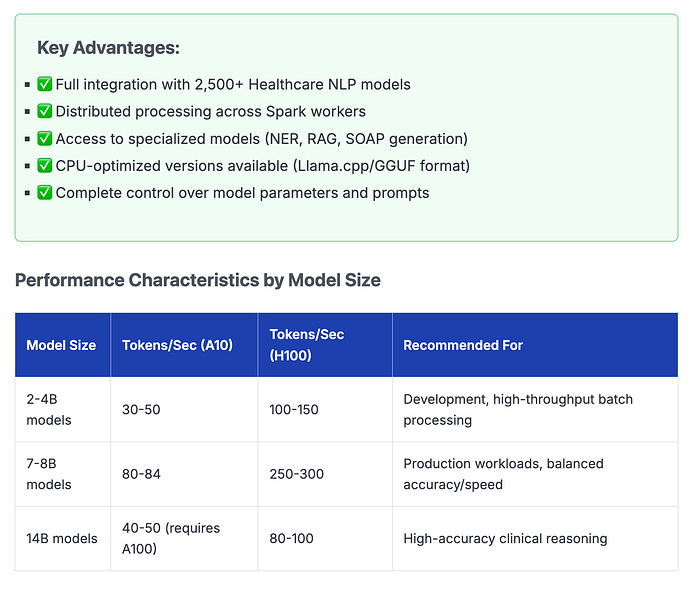Select the Tokens/Sec (A10) column header
This screenshot has height=597, width=700.
(x=177, y=345)
